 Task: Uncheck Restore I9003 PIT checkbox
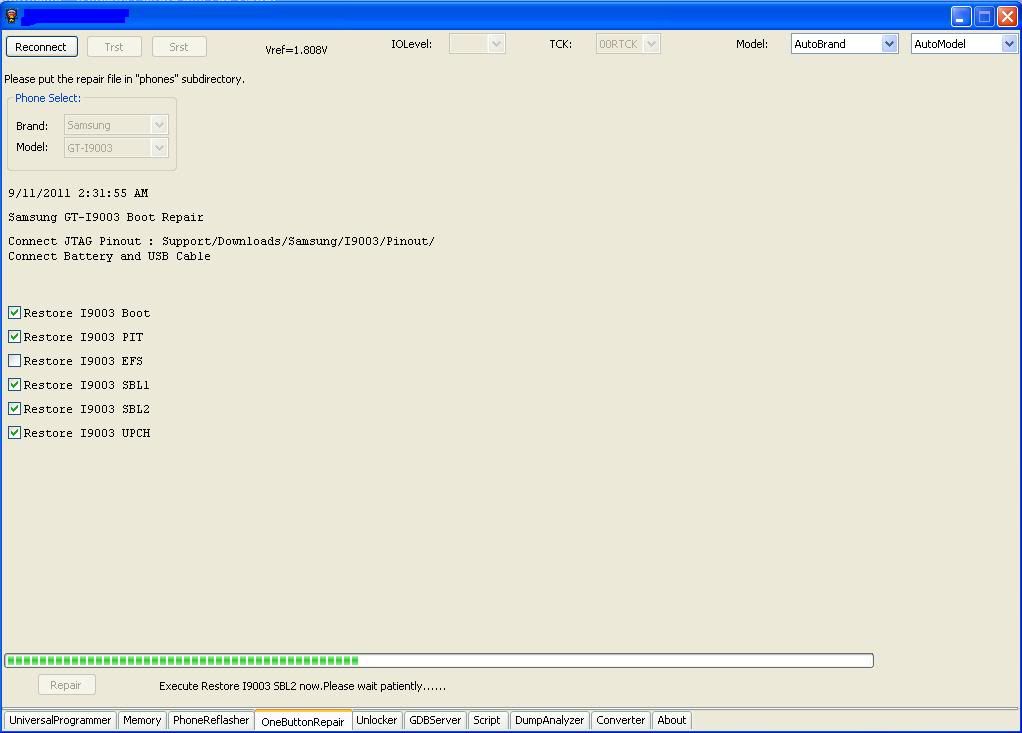14,337
